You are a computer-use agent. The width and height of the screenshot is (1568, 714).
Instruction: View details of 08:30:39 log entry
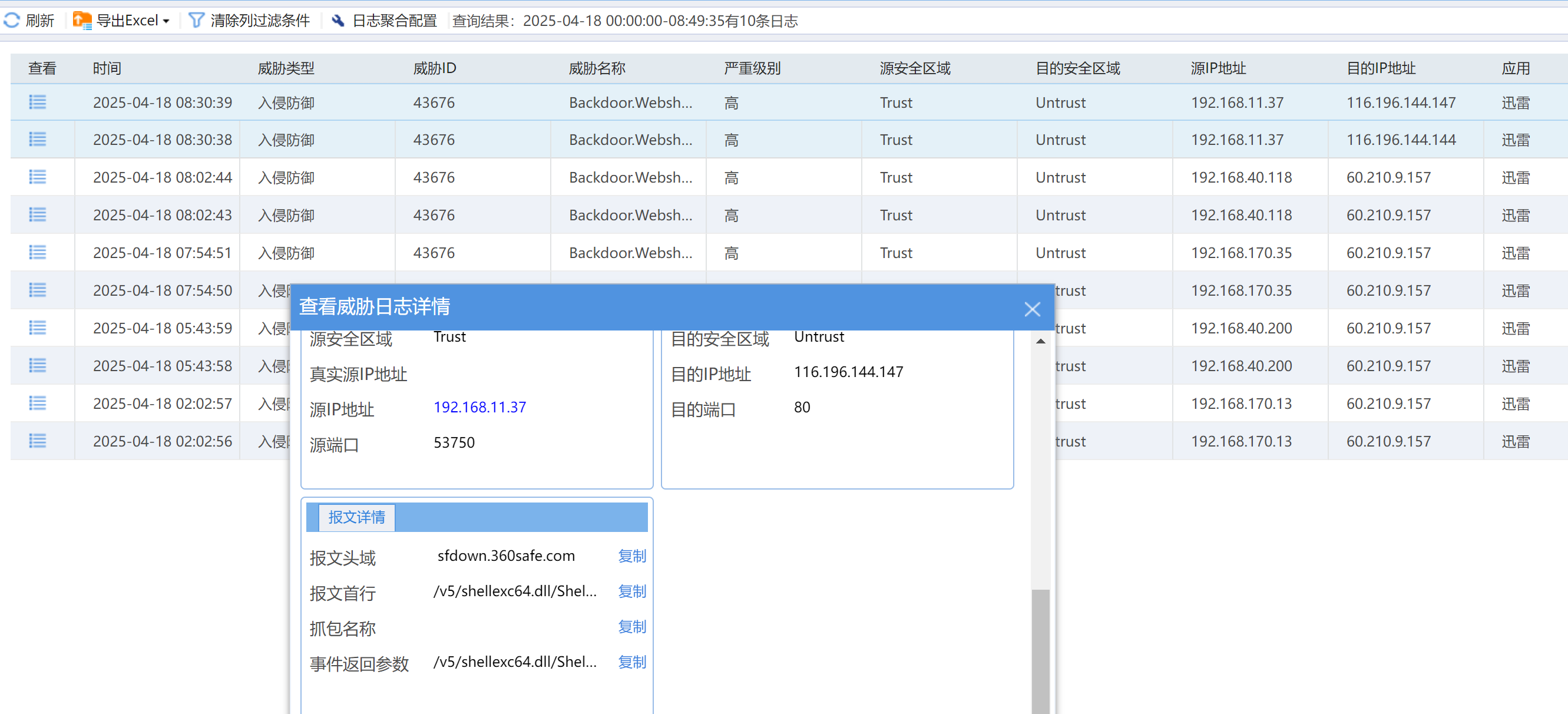click(37, 103)
